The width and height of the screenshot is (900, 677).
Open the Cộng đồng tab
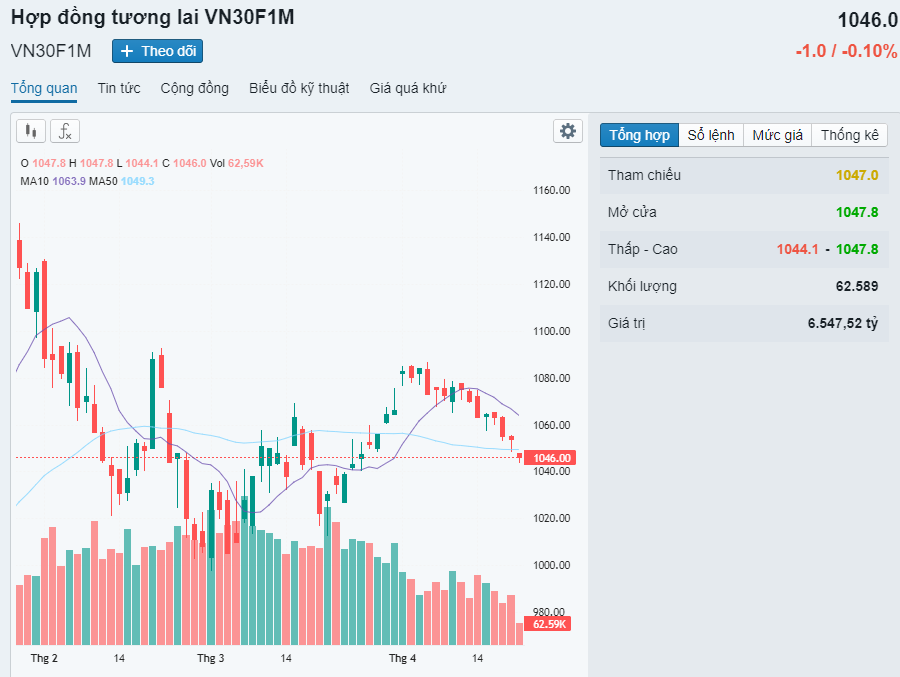click(194, 88)
